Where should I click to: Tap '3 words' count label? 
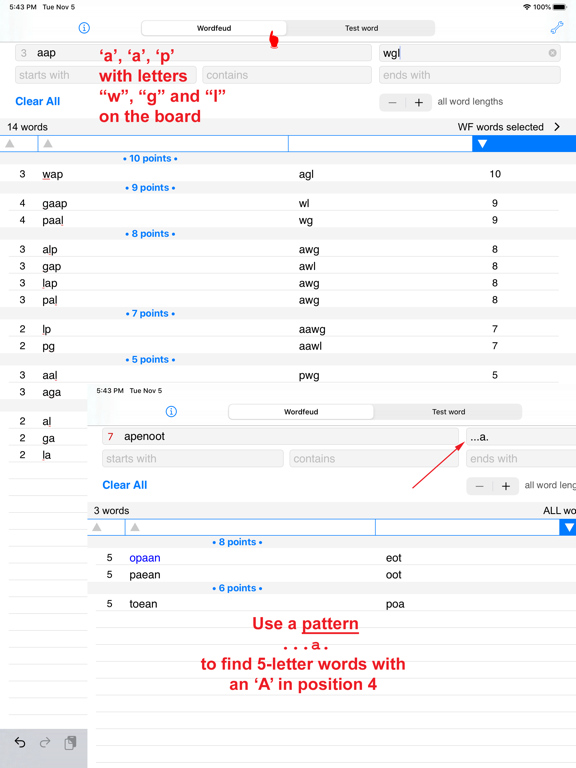click(112, 510)
